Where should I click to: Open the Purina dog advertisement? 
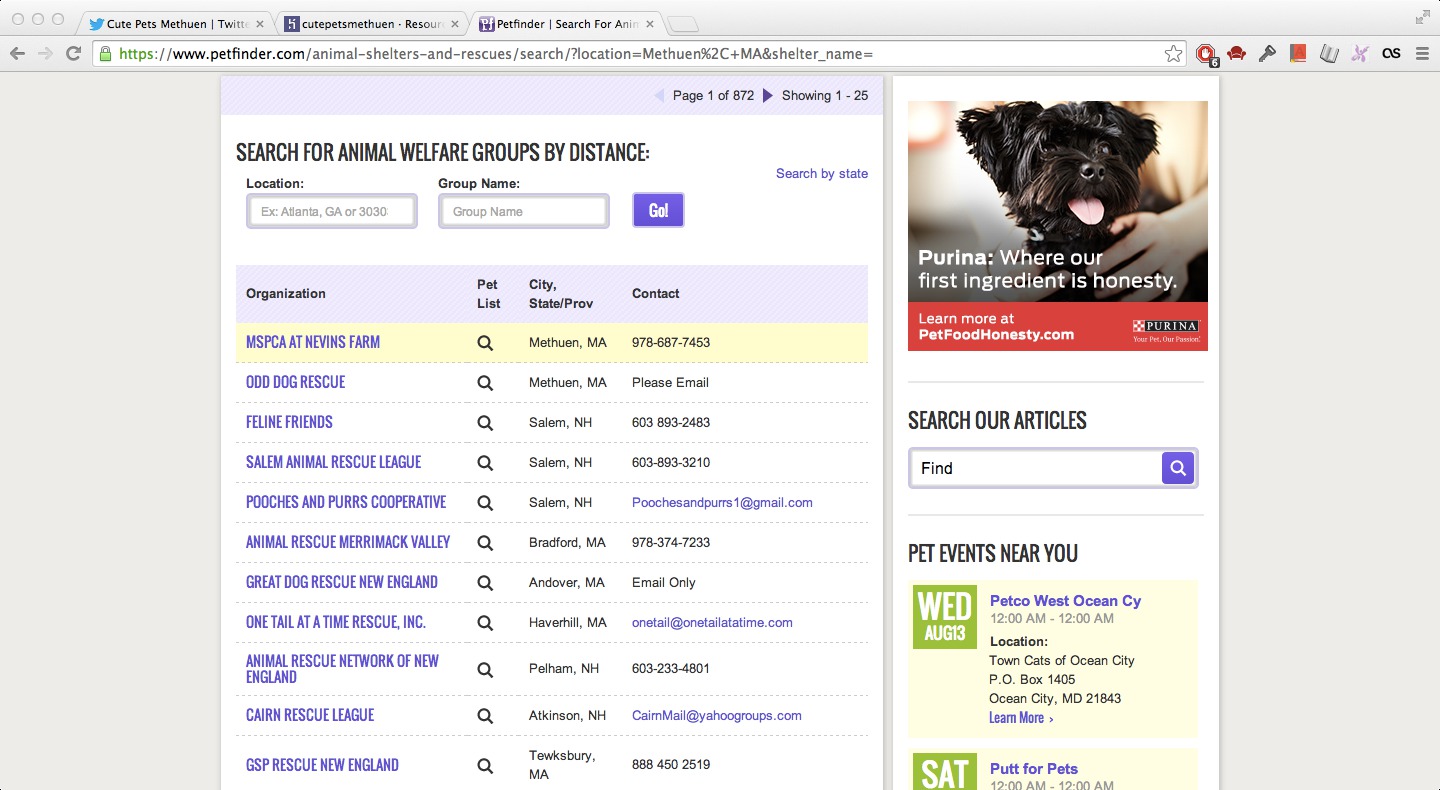click(1058, 226)
